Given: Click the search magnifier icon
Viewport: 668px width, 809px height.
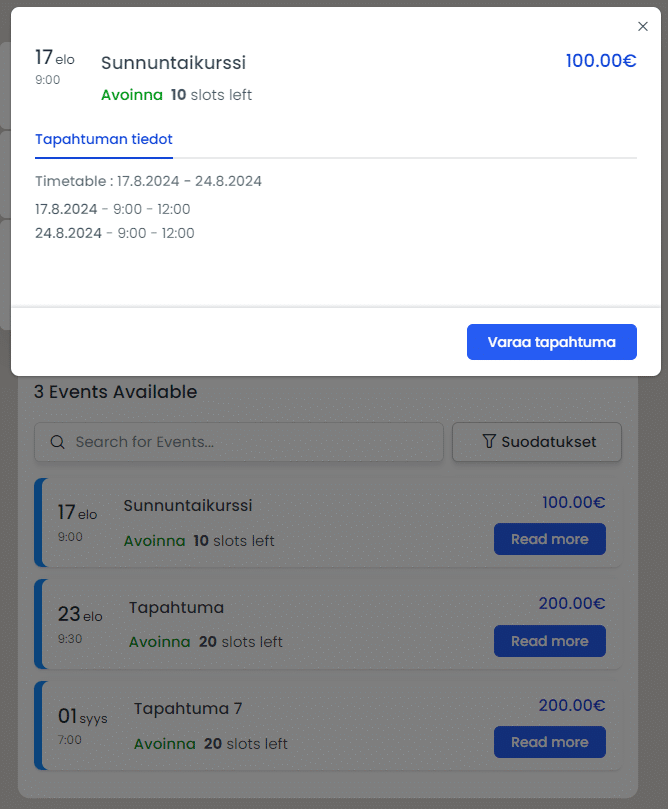Looking at the screenshot, I should click(57, 442).
